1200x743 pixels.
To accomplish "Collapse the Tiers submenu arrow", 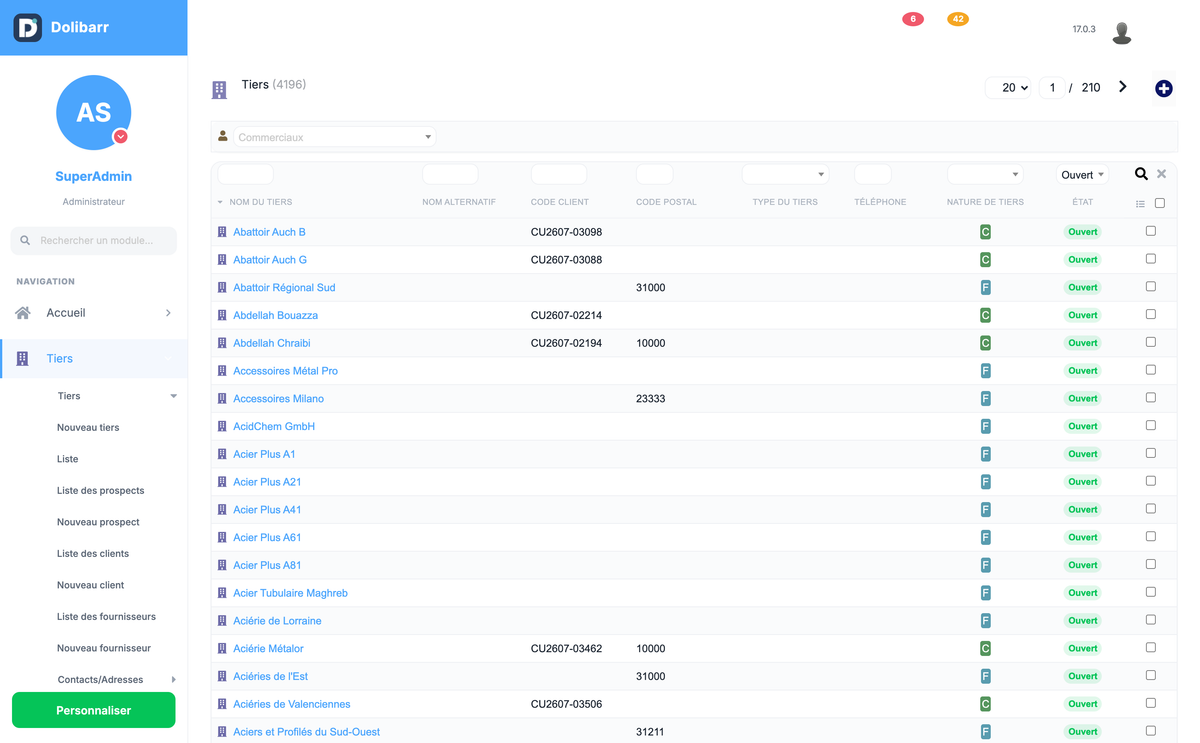I will 173,396.
